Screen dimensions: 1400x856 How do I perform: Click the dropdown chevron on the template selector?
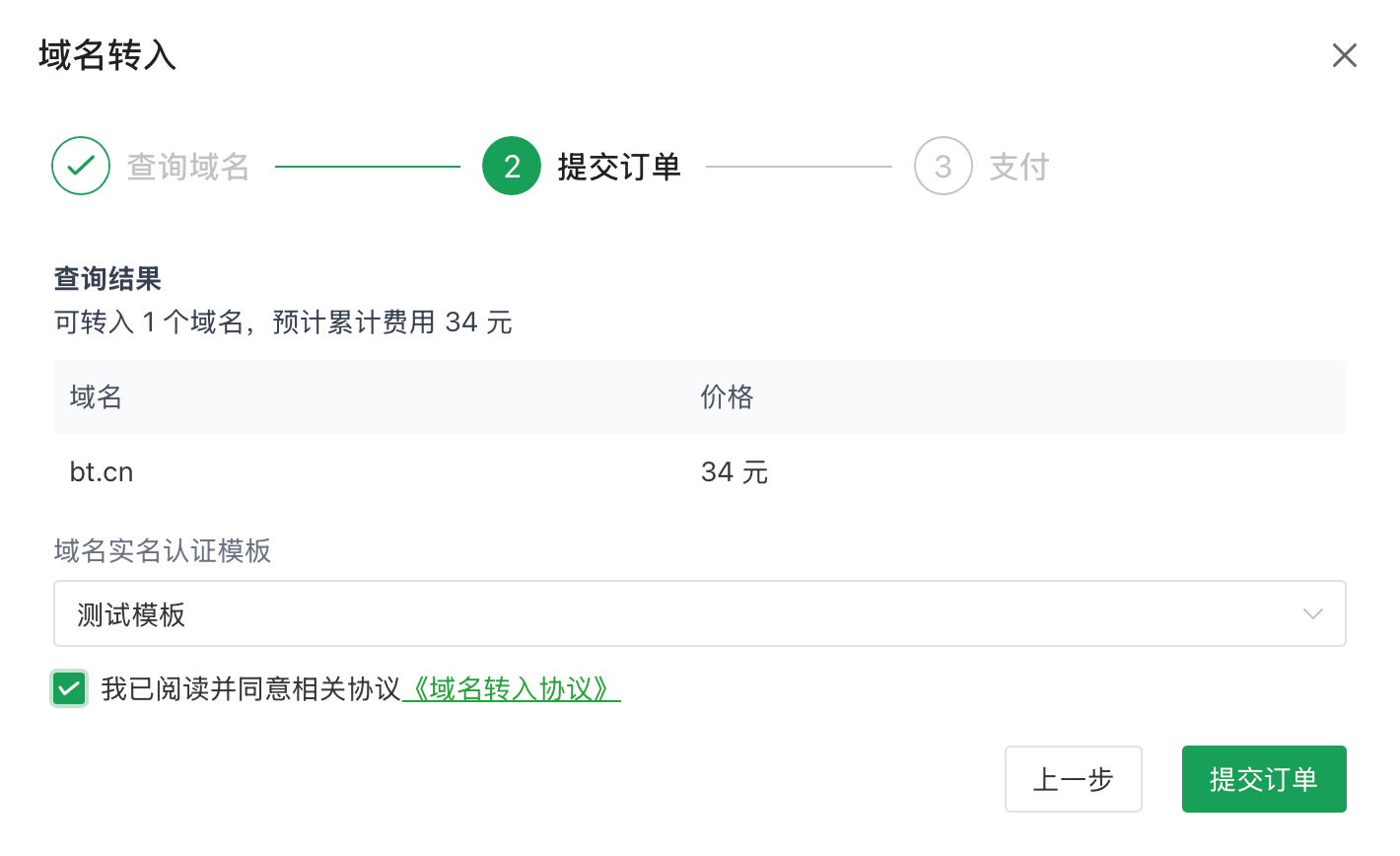[x=1312, y=613]
